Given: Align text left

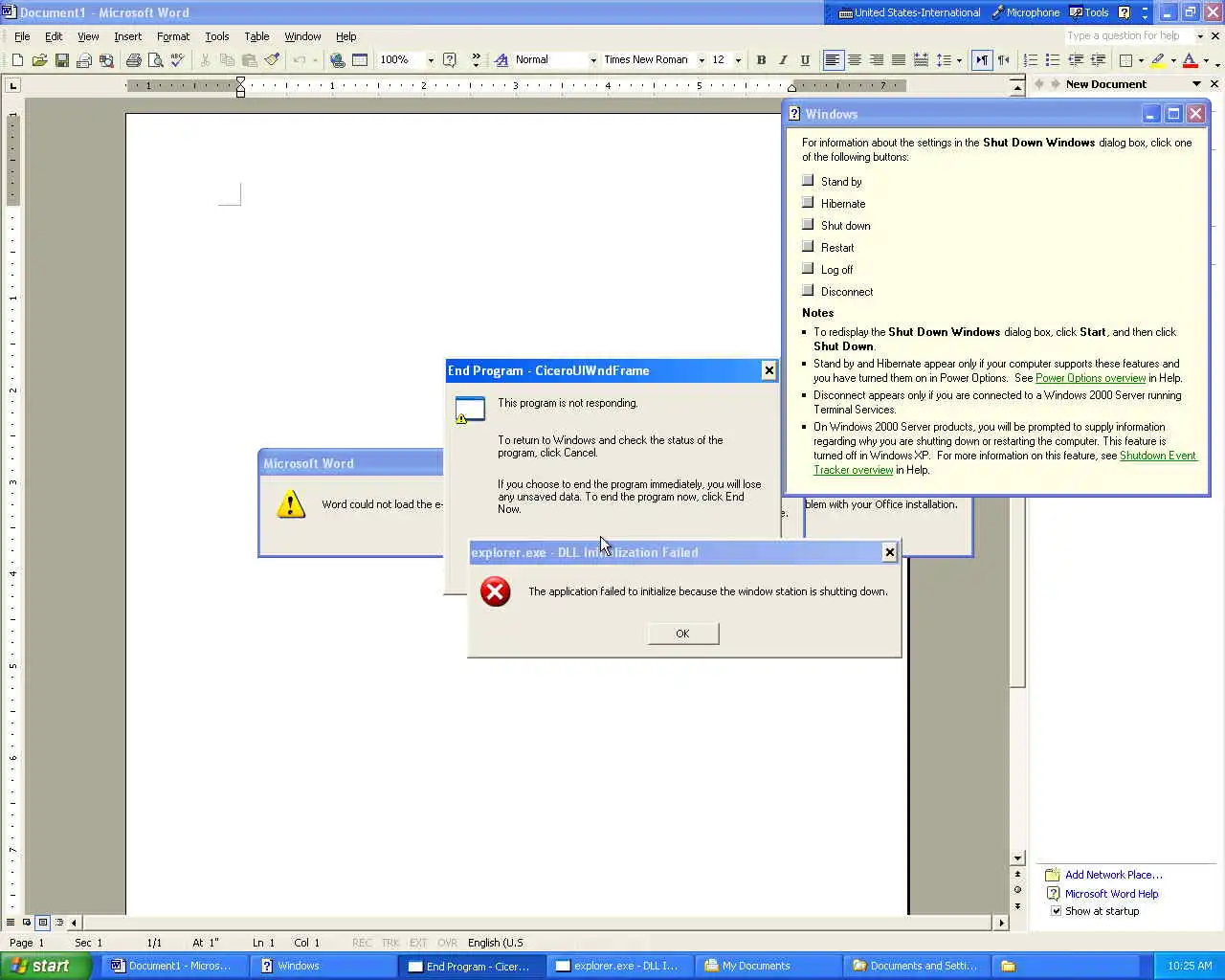Looking at the screenshot, I should pos(833,60).
